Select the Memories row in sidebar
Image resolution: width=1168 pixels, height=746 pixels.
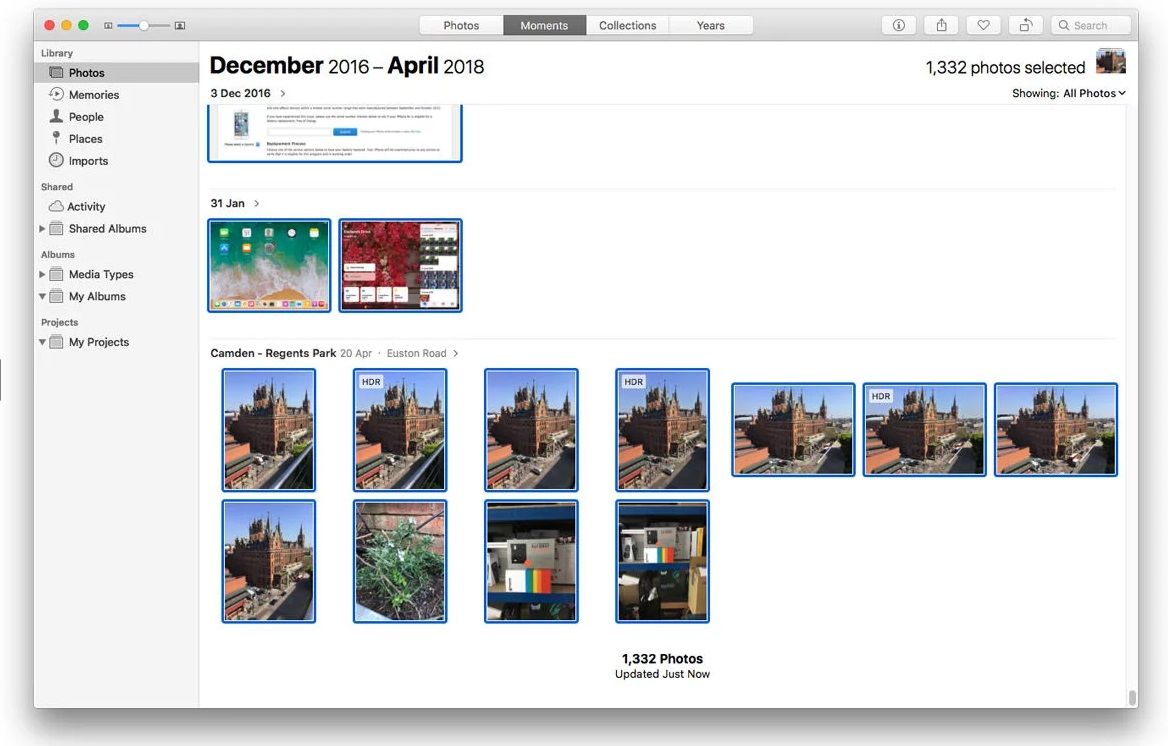116,95
